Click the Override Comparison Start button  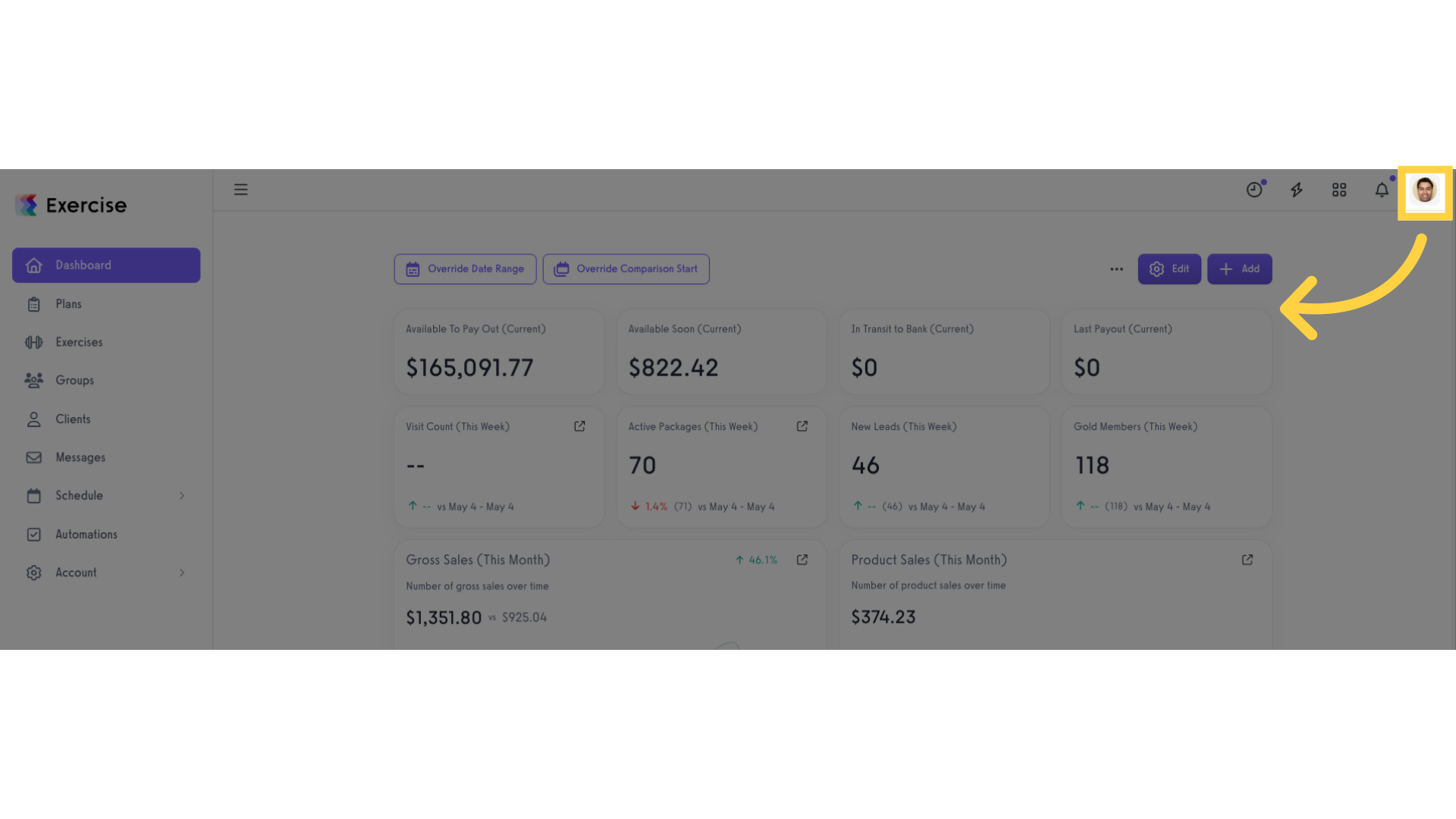click(x=626, y=269)
